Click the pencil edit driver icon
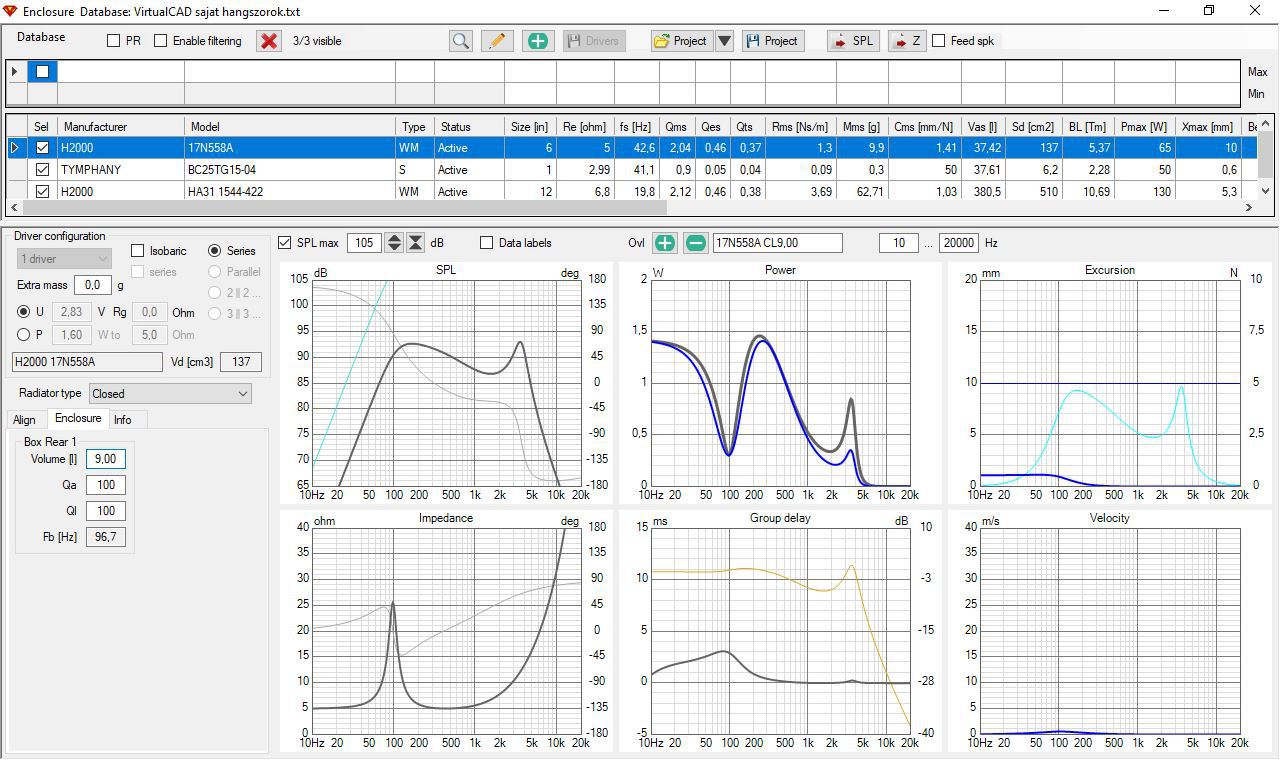This screenshot has width=1280, height=760. point(497,41)
